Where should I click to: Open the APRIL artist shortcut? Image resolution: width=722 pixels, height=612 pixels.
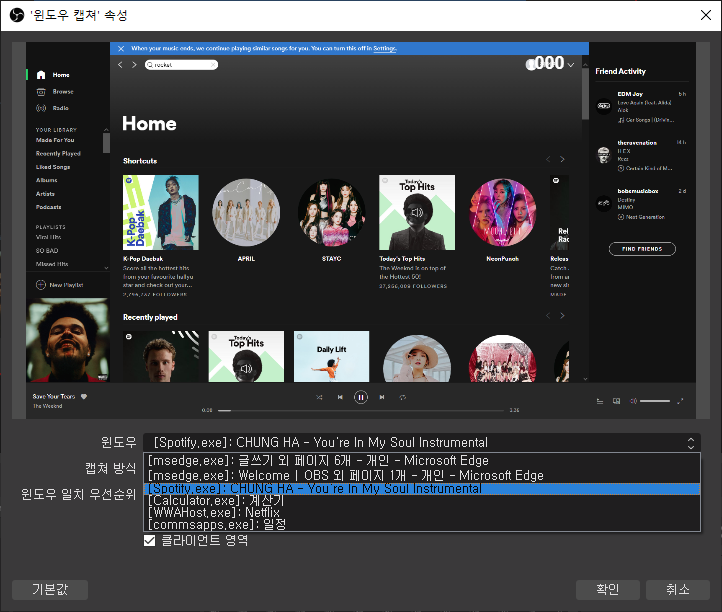246,212
